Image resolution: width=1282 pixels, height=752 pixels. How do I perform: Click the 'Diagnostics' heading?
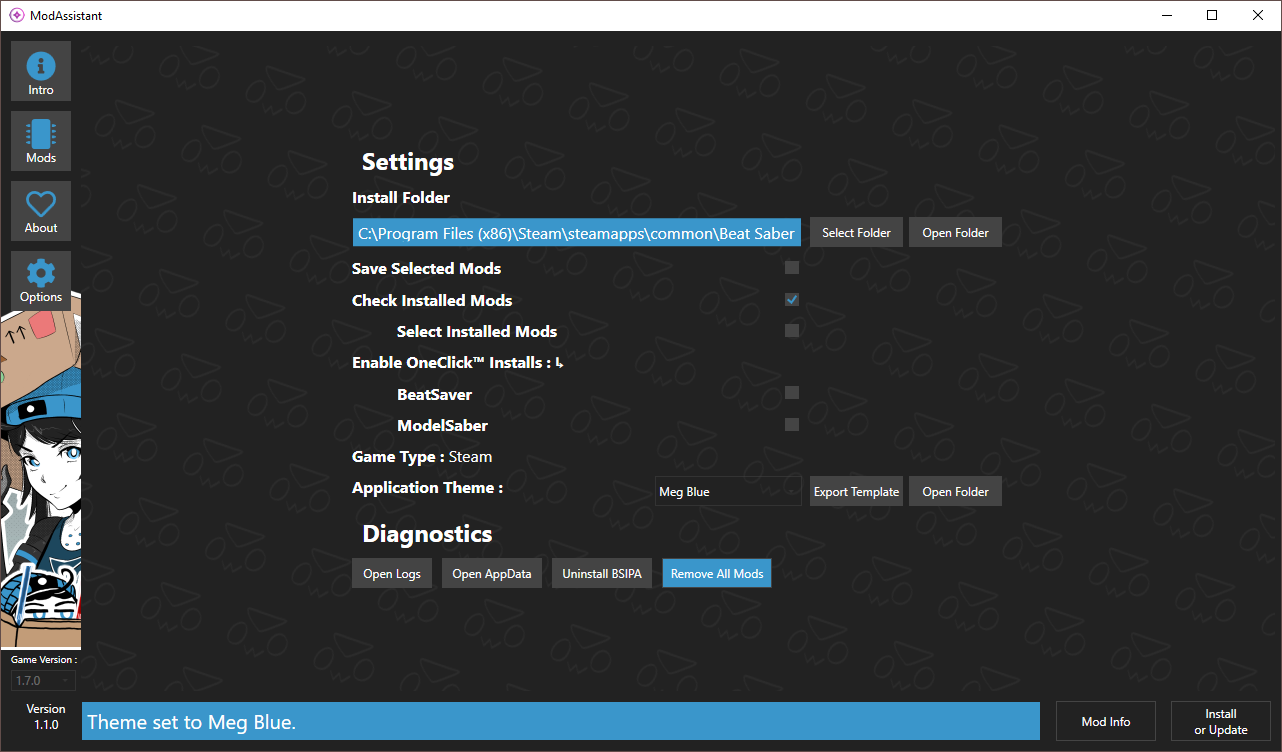[427, 533]
